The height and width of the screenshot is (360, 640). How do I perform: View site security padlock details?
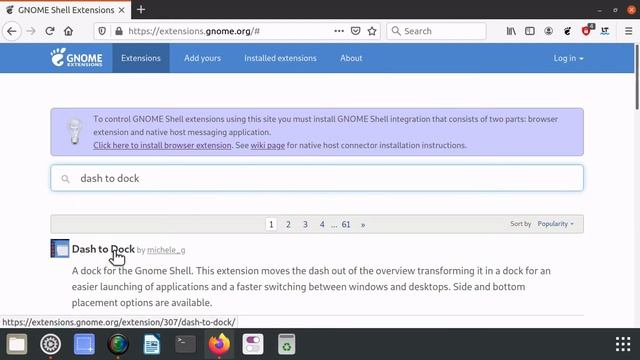click(119, 31)
